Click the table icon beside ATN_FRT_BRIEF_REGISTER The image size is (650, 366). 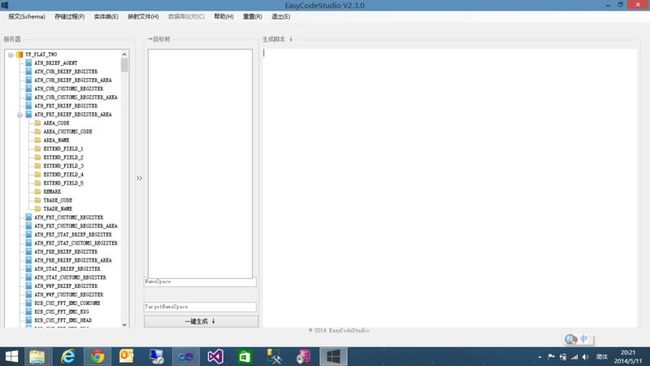coord(29,106)
